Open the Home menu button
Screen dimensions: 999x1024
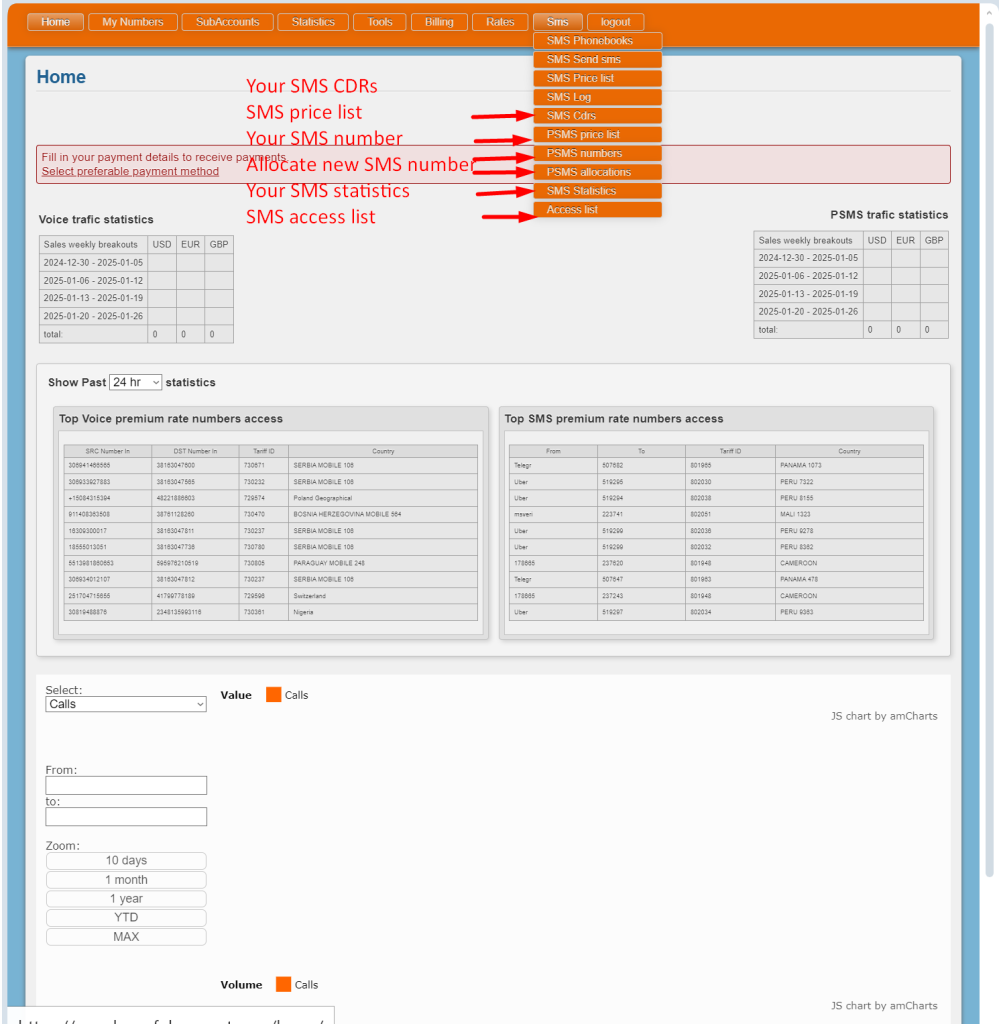(56, 22)
